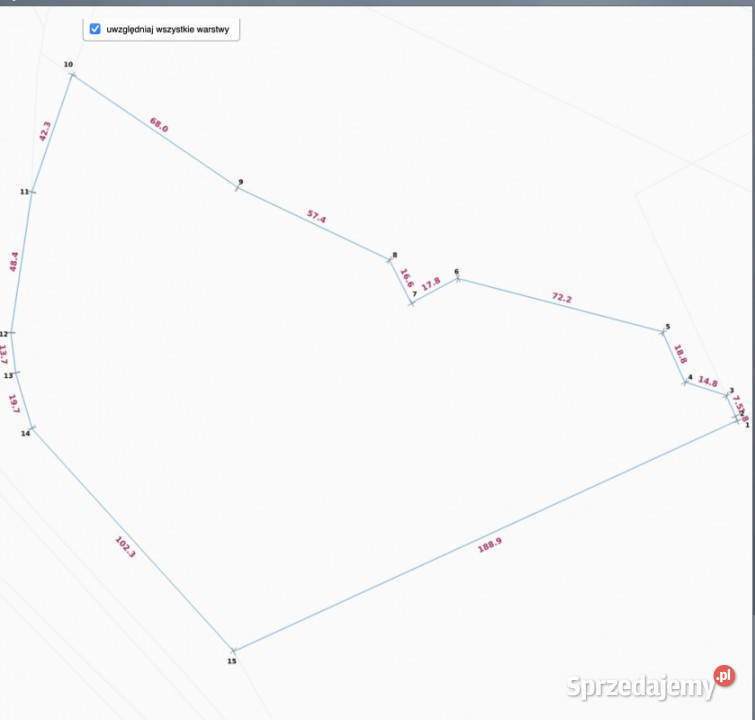This screenshot has width=755, height=720.
Task: Click vertex marker 12 on left edge
Action: click(x=11, y=333)
